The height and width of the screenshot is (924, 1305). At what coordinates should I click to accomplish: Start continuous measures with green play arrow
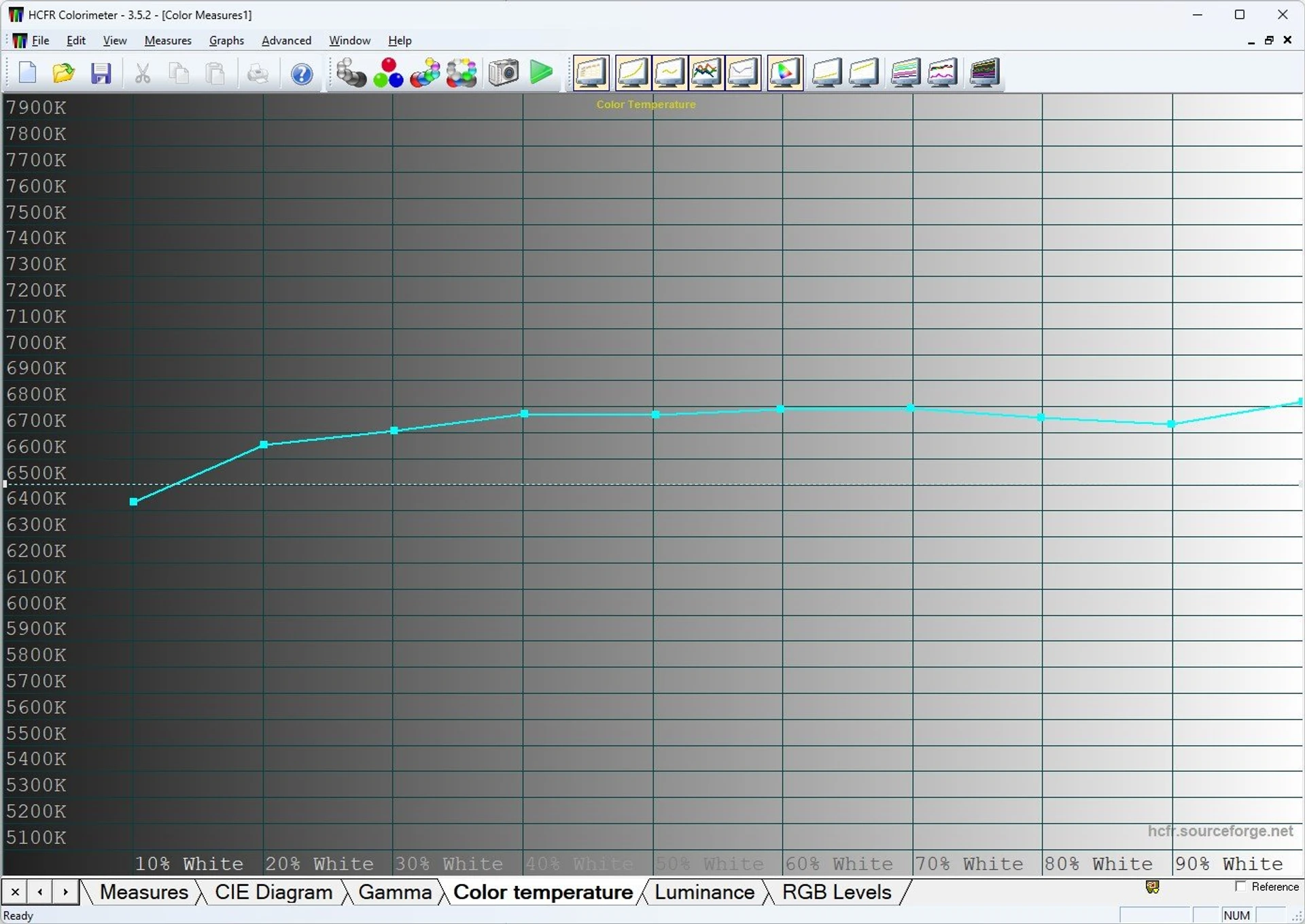tap(541, 73)
